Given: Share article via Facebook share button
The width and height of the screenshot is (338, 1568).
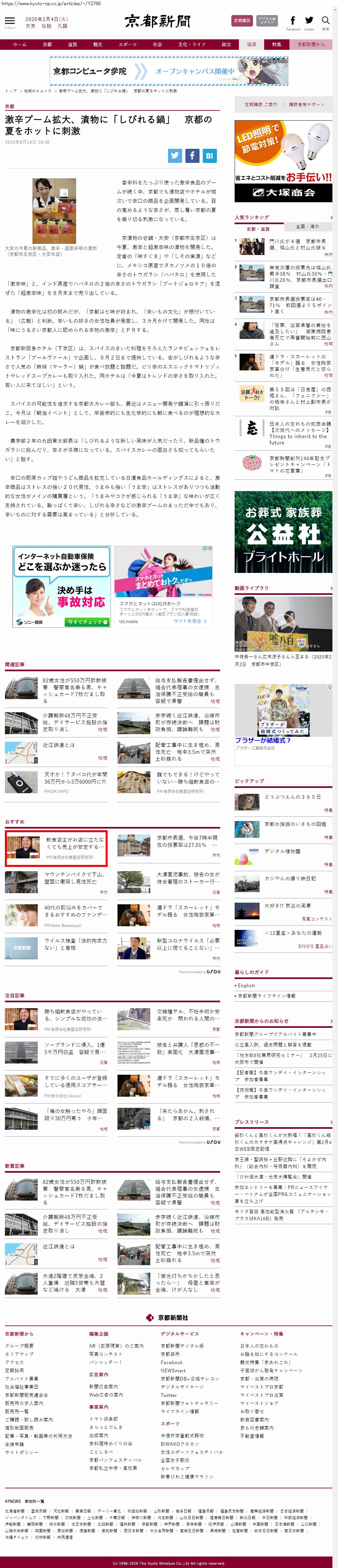Looking at the screenshot, I should (192, 155).
